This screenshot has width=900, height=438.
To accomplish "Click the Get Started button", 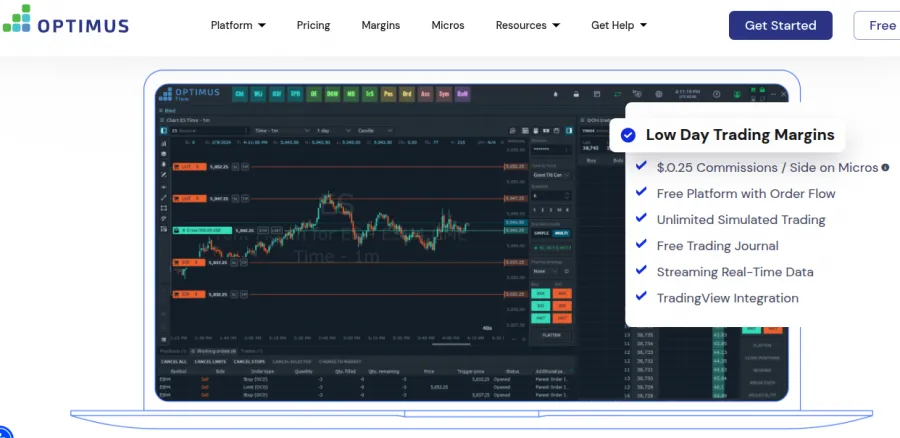I will (781, 25).
